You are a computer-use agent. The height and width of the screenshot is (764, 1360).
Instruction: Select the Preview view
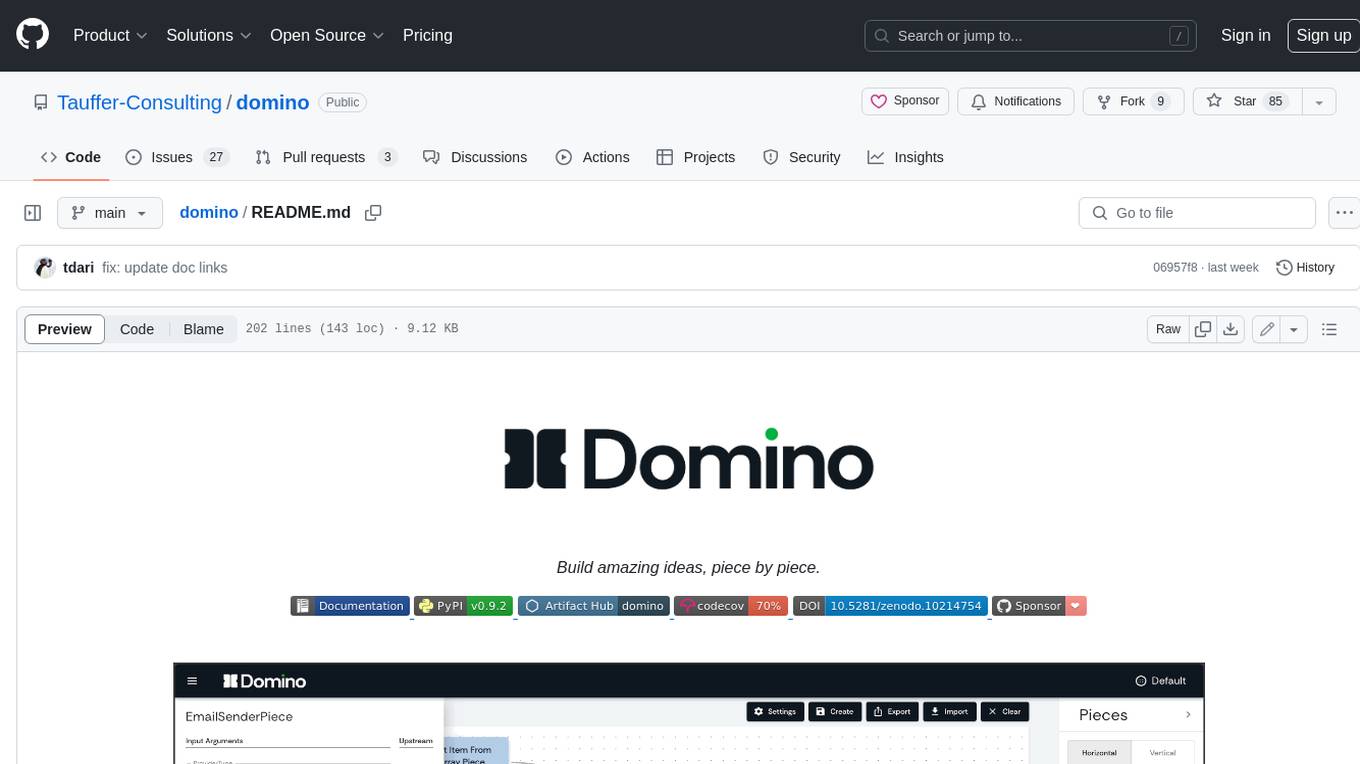point(65,329)
